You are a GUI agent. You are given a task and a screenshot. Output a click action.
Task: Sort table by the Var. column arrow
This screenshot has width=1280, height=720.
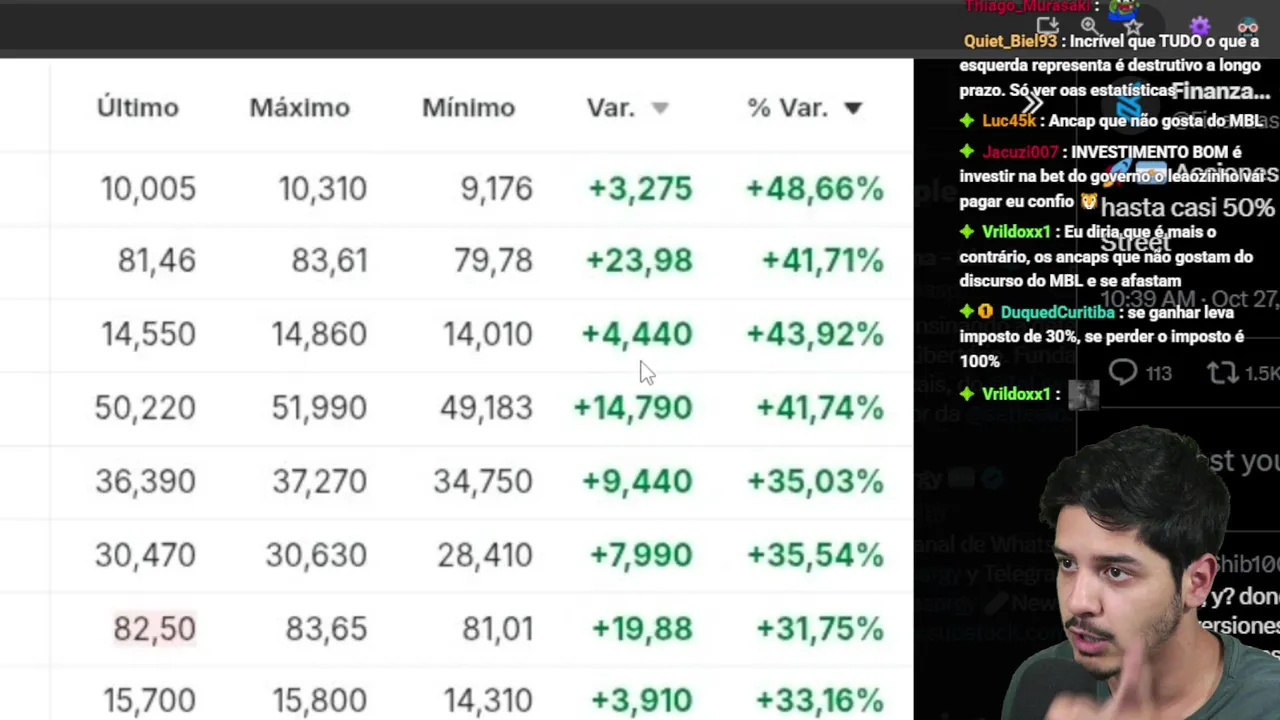pyautogui.click(x=659, y=108)
